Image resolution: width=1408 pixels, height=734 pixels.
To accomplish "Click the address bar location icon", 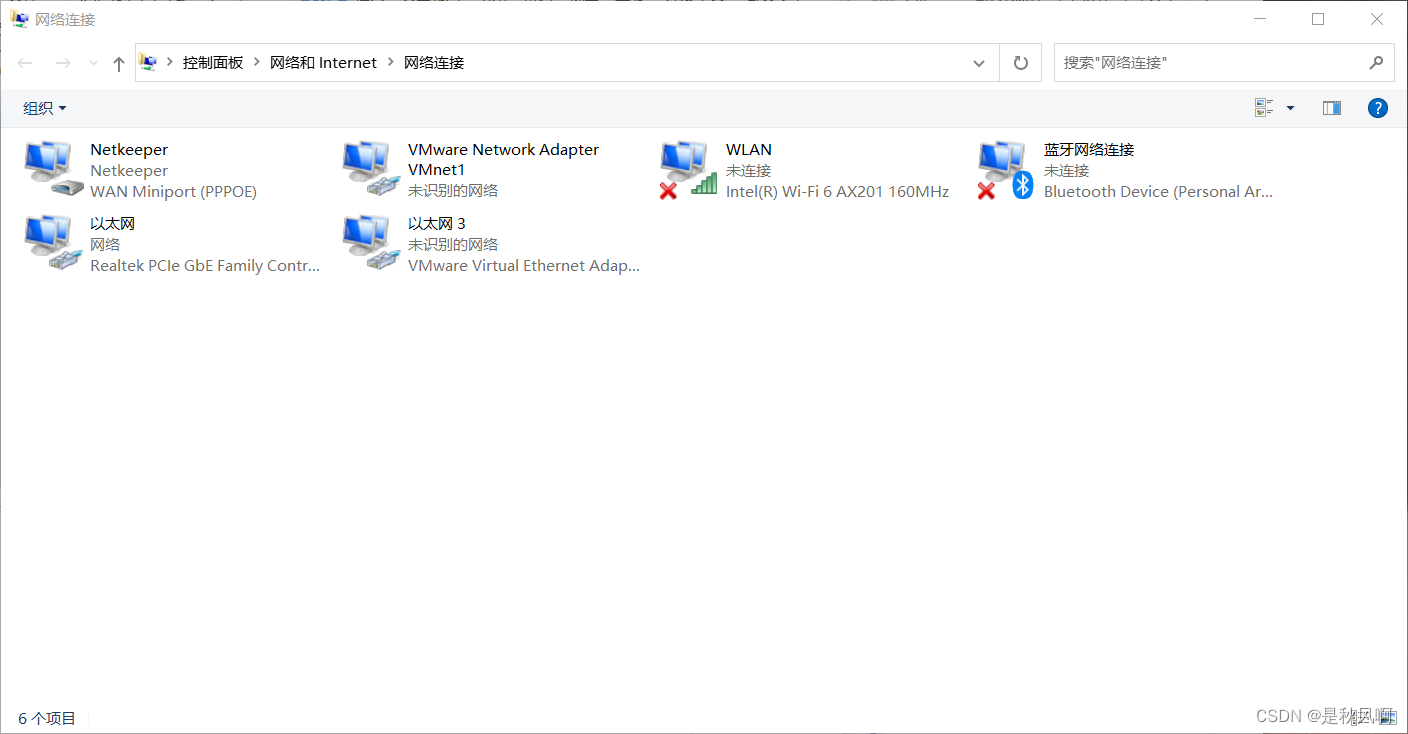I will pos(148,62).
